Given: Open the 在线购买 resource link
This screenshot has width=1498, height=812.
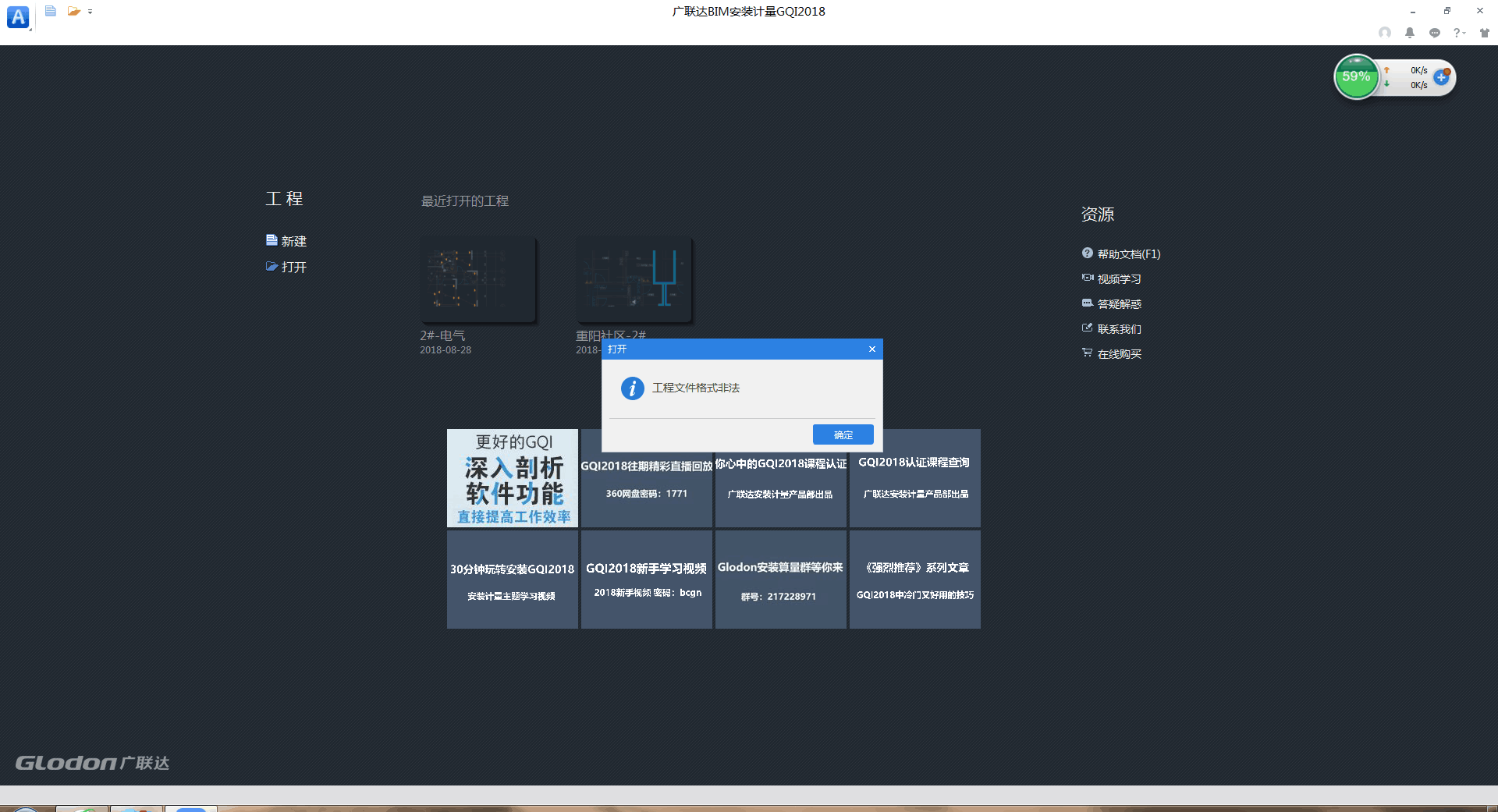Looking at the screenshot, I should coord(1112,353).
